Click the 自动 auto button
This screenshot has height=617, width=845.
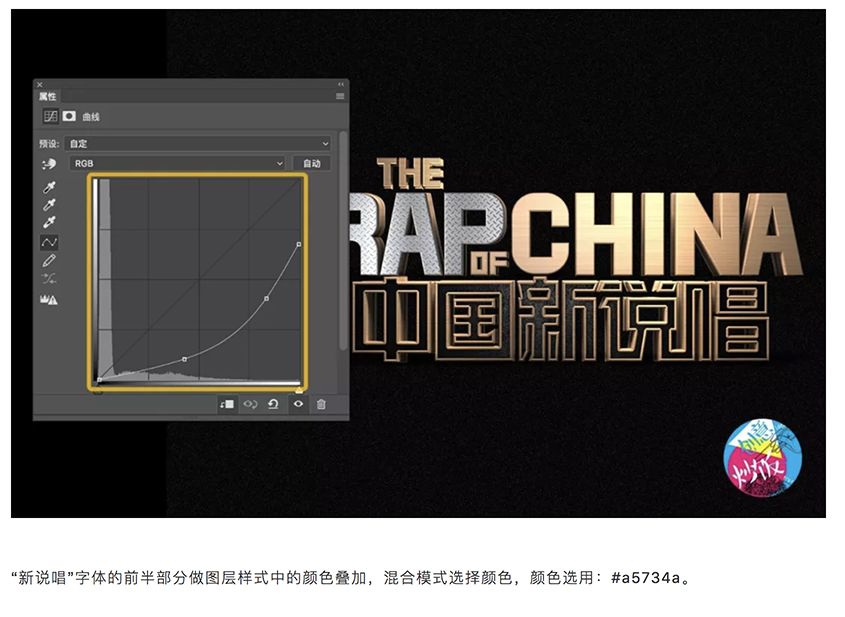tap(311, 163)
